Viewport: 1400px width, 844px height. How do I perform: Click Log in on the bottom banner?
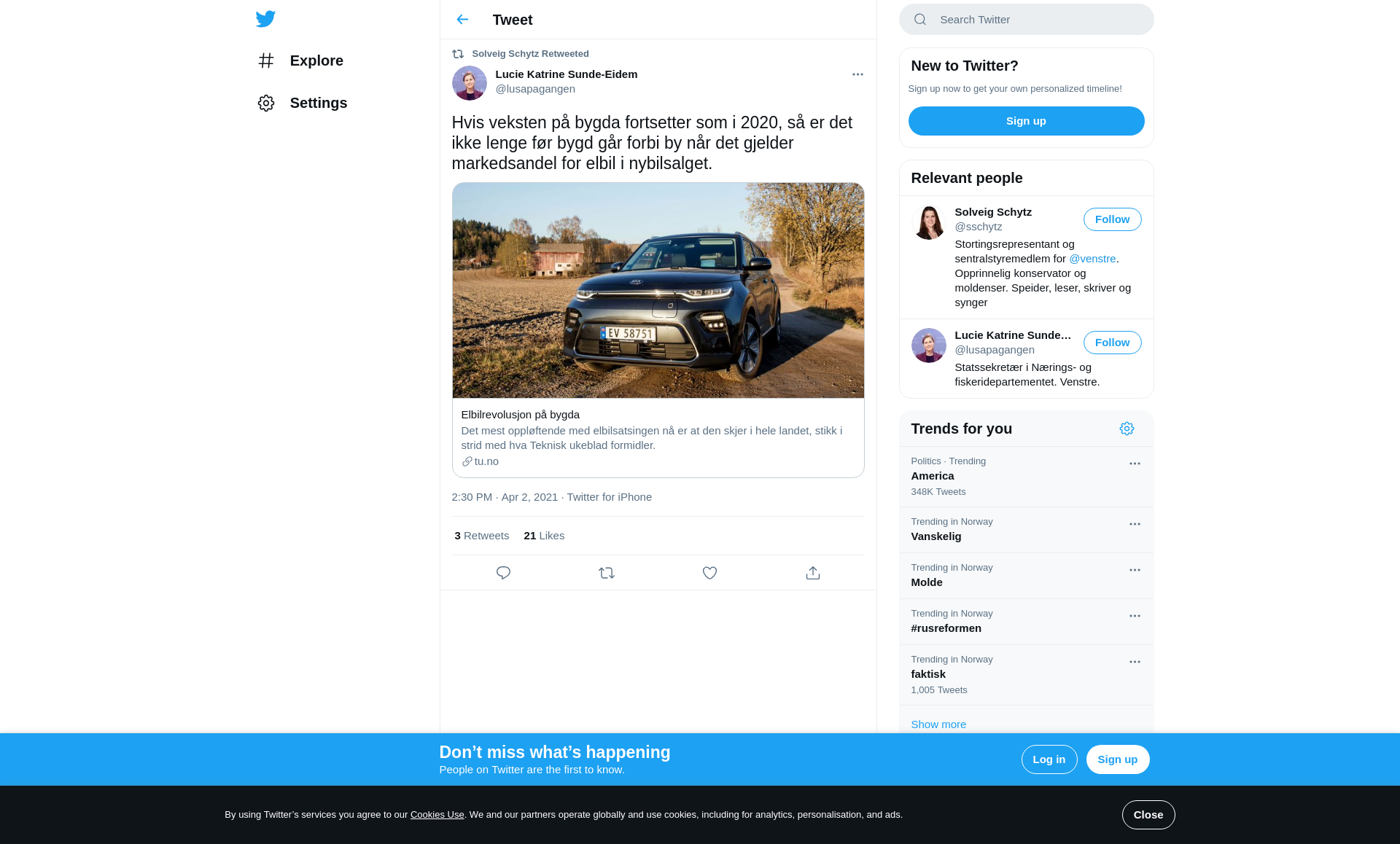(x=1049, y=759)
